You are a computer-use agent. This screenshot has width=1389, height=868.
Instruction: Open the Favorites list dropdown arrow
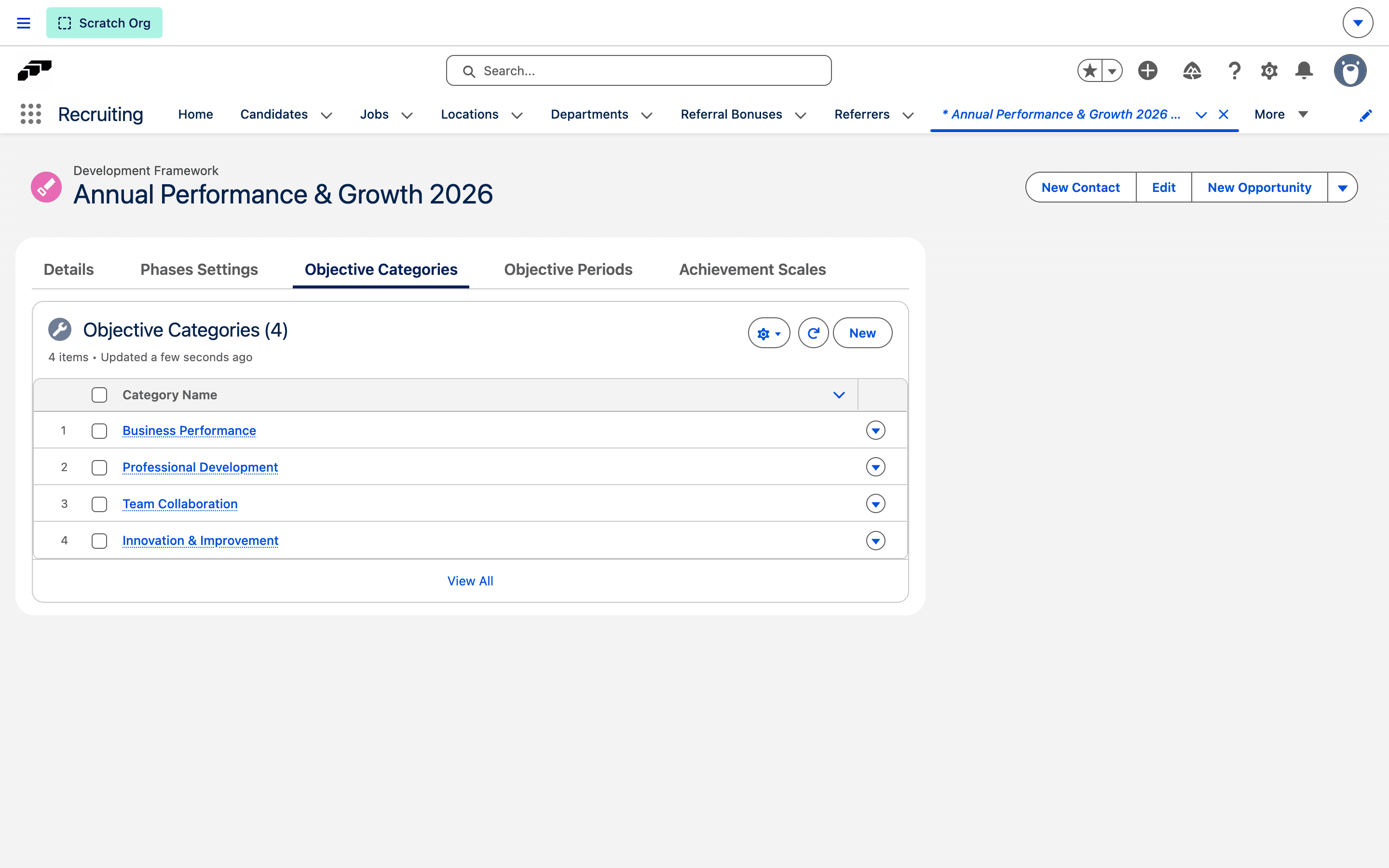(1112, 70)
